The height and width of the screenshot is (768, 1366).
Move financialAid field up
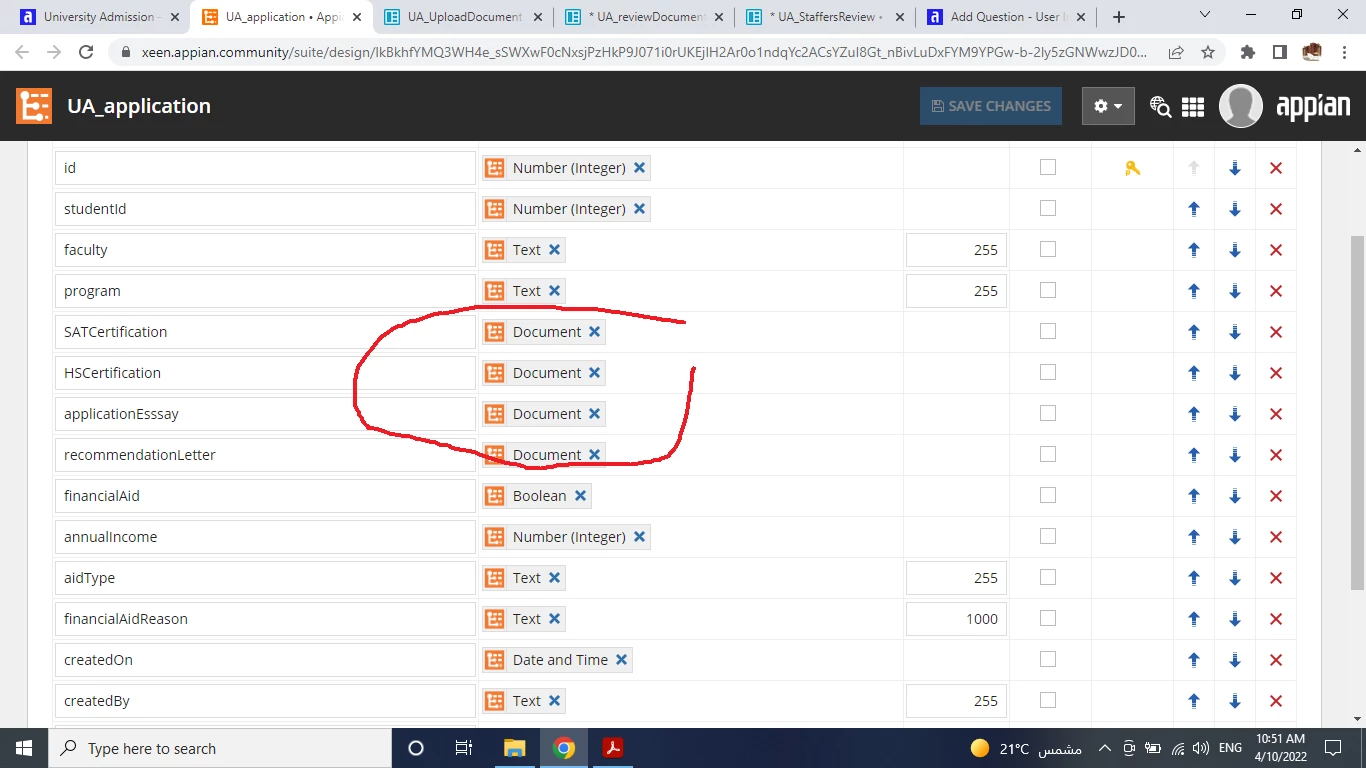1193,496
